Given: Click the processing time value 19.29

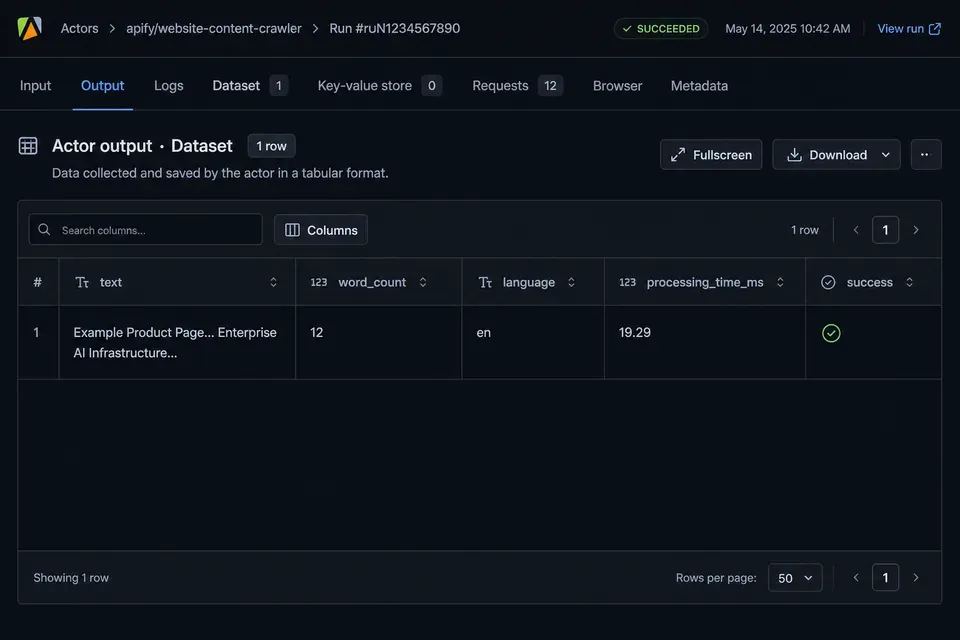Looking at the screenshot, I should point(634,333).
